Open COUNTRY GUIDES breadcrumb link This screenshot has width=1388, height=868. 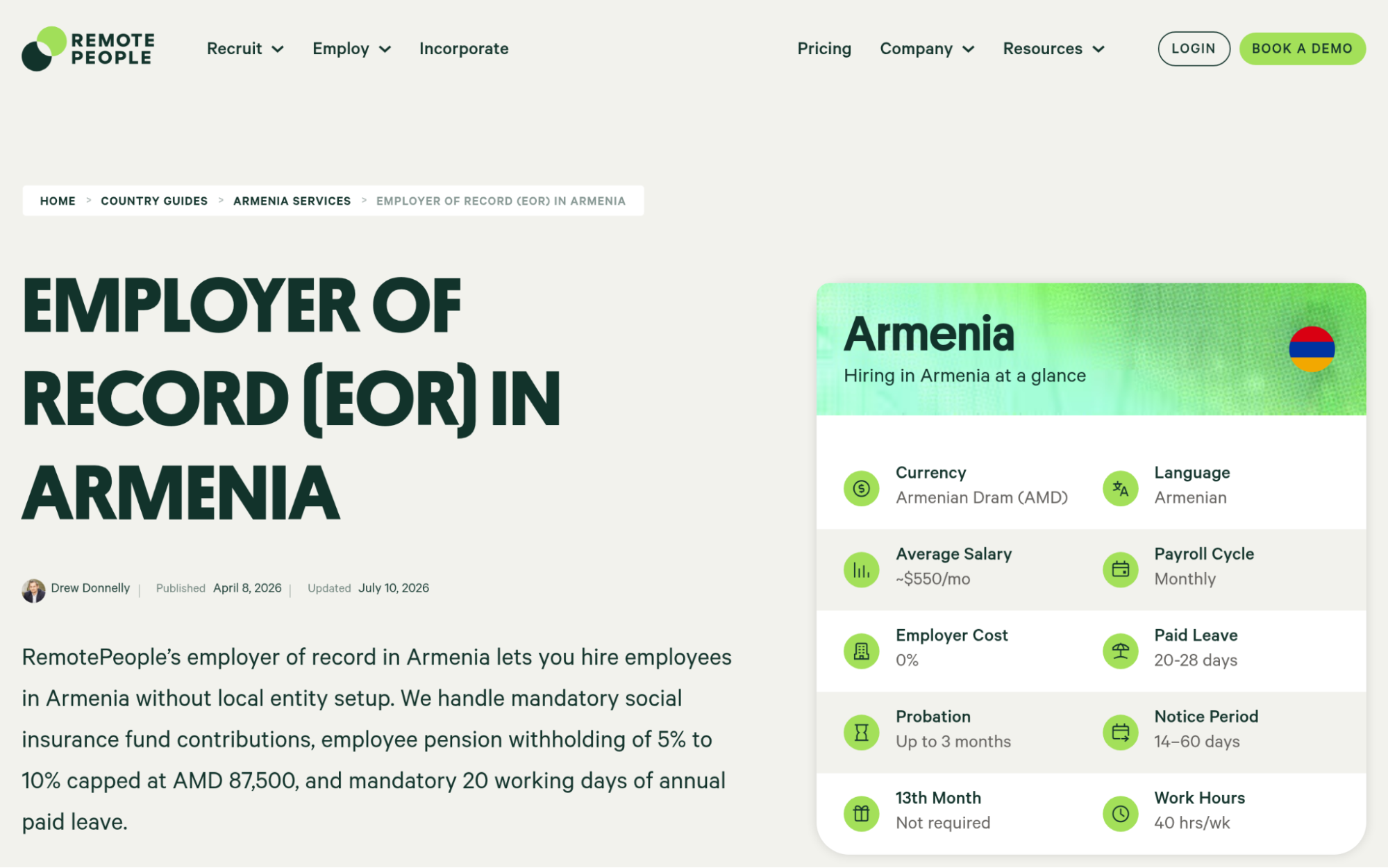point(154,201)
